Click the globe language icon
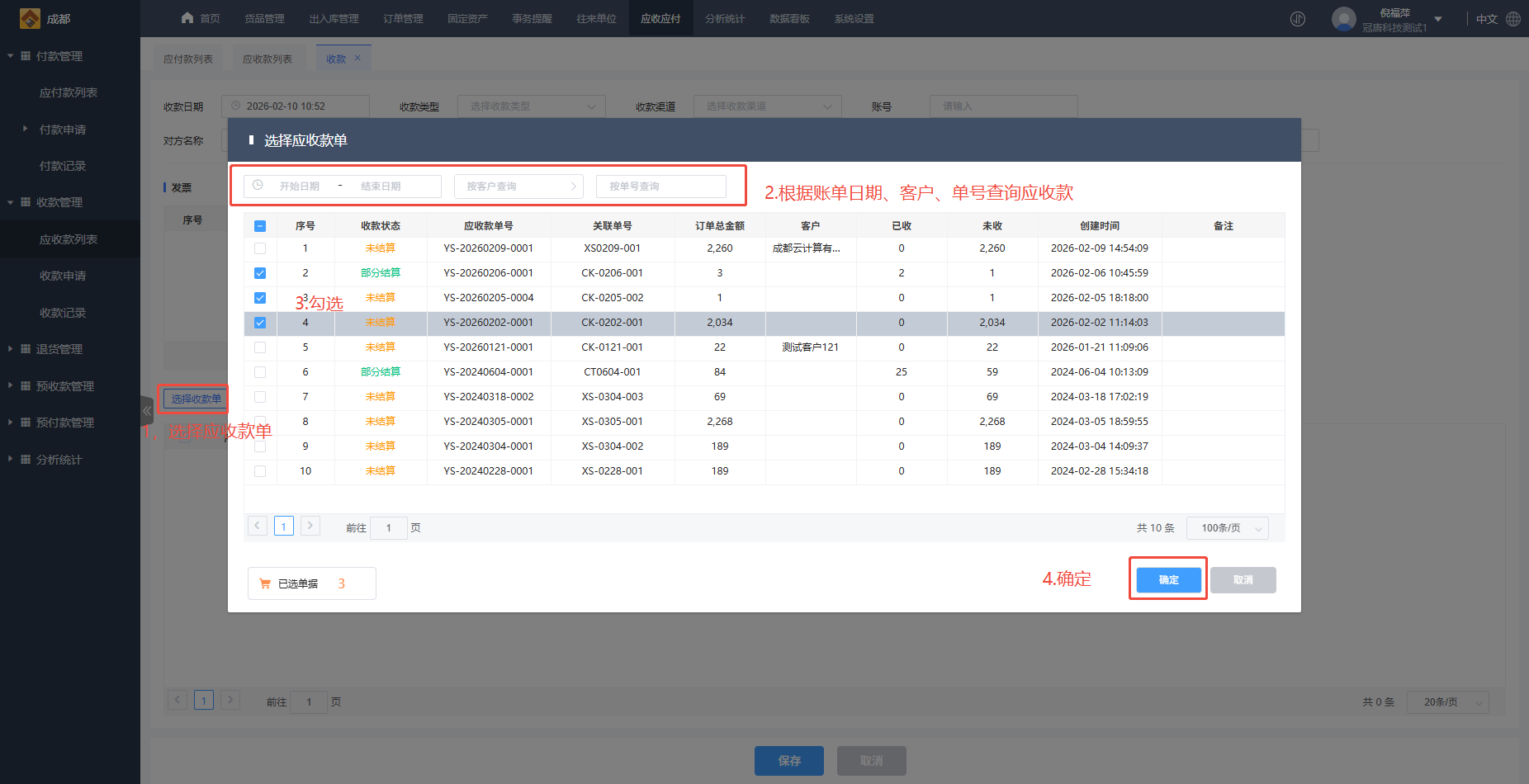 click(x=1513, y=19)
